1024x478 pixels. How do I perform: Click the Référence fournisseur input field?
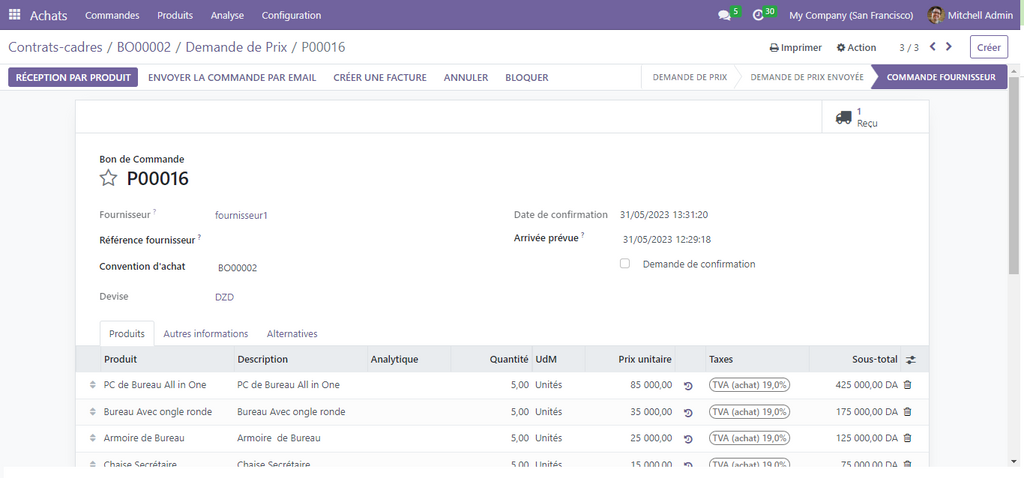350,240
